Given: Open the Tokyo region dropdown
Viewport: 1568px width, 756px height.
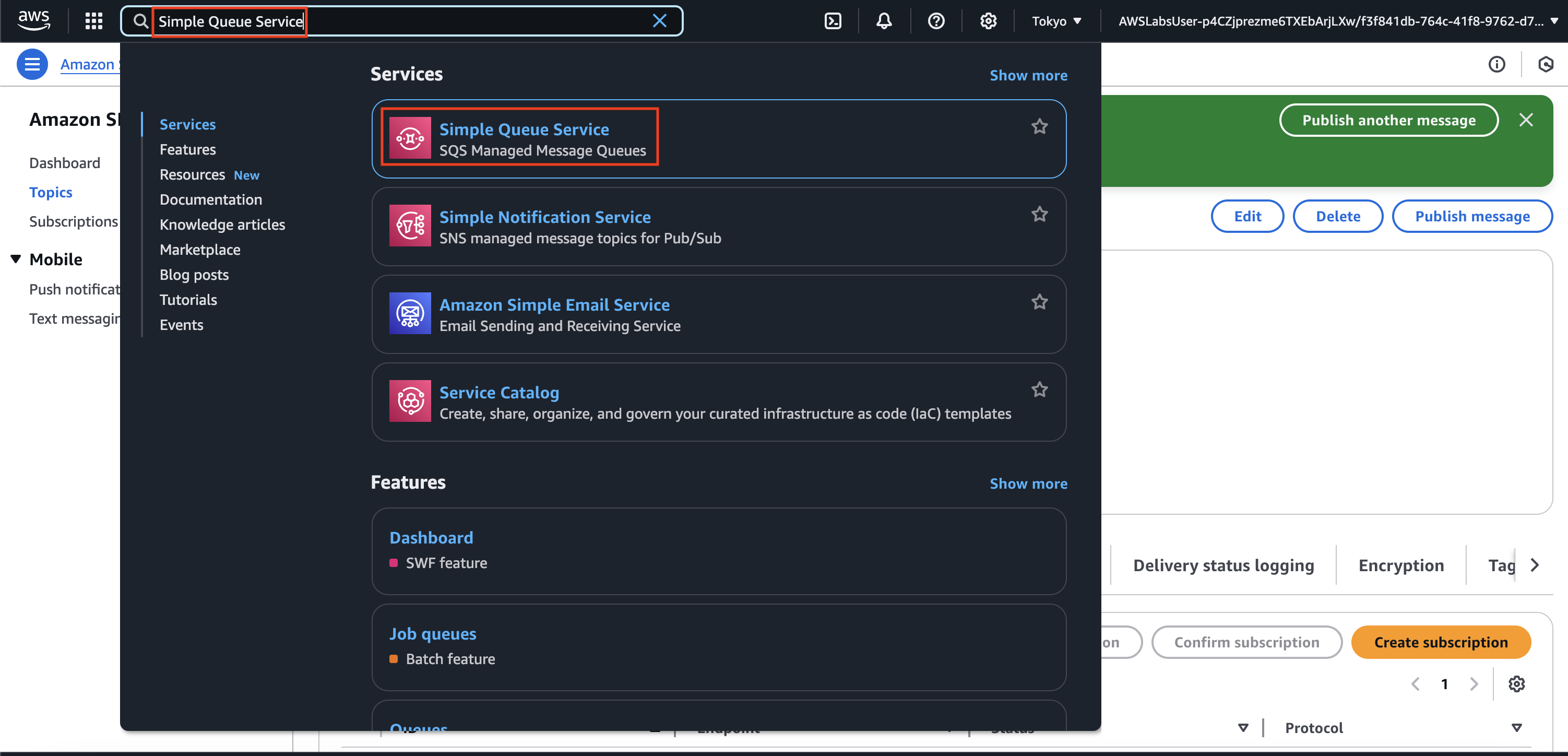Looking at the screenshot, I should point(1056,21).
